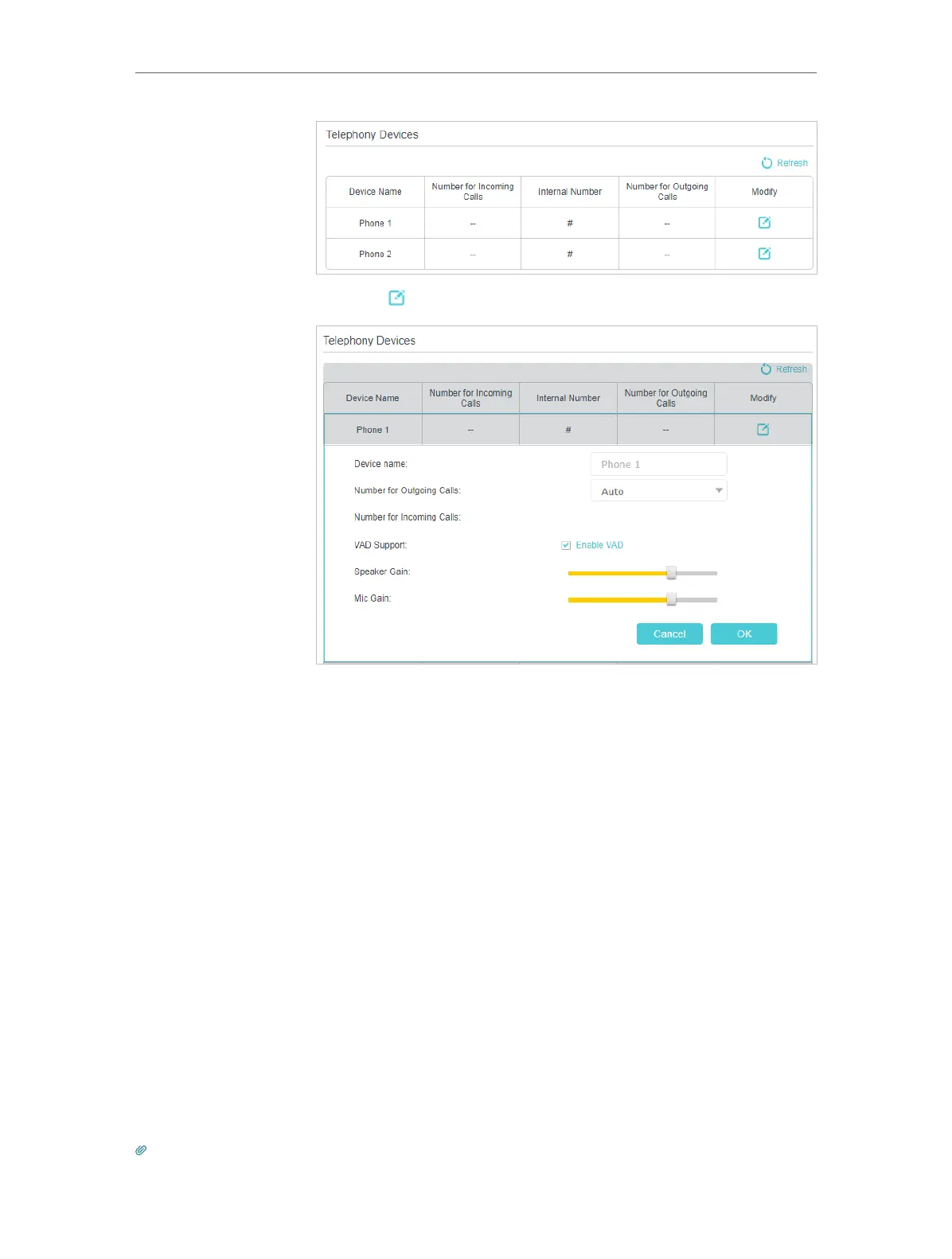
Task: Click the Number for Incoming Calls header in the upper table
Action: pos(473,192)
